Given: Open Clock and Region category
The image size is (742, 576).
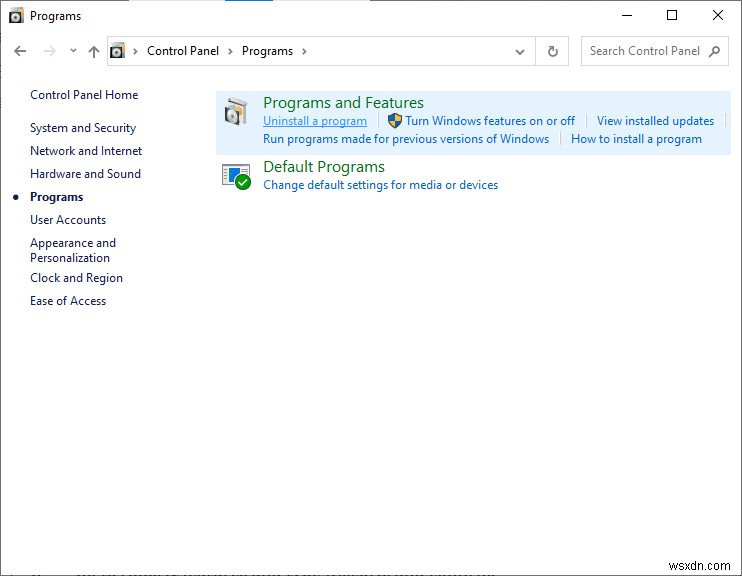Looking at the screenshot, I should point(76,278).
